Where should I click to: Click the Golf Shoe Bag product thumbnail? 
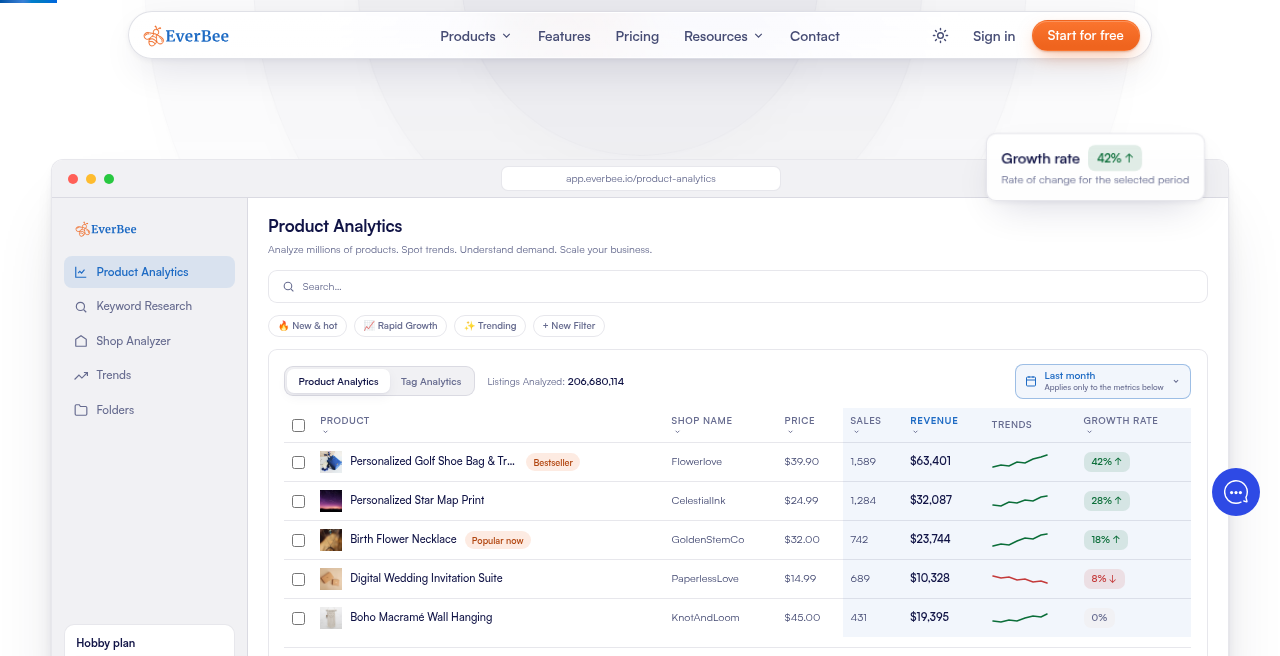click(331, 462)
